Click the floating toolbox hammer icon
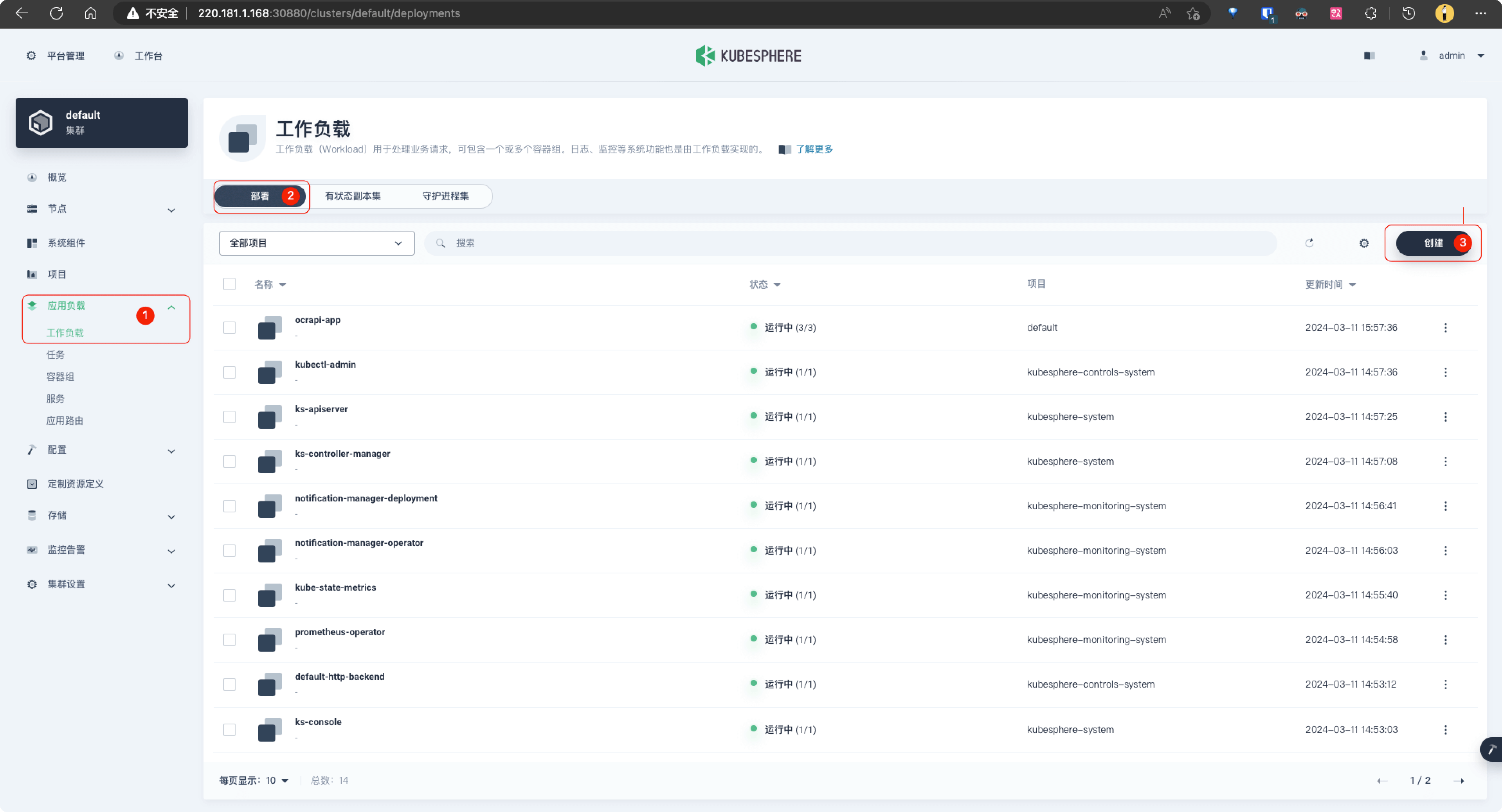The height and width of the screenshot is (812, 1502). pyautogui.click(x=1491, y=749)
